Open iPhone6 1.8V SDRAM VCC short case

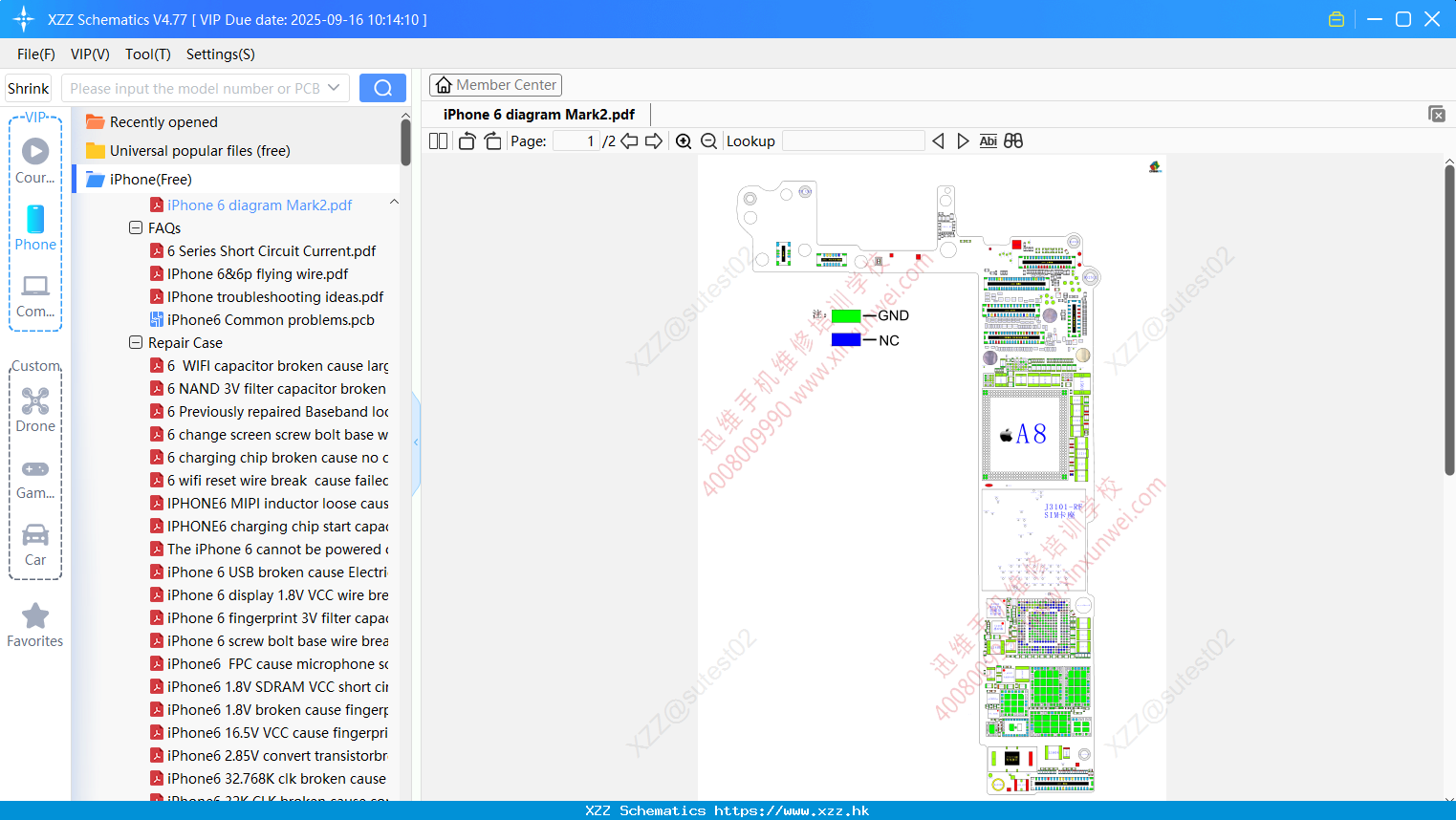(x=277, y=687)
